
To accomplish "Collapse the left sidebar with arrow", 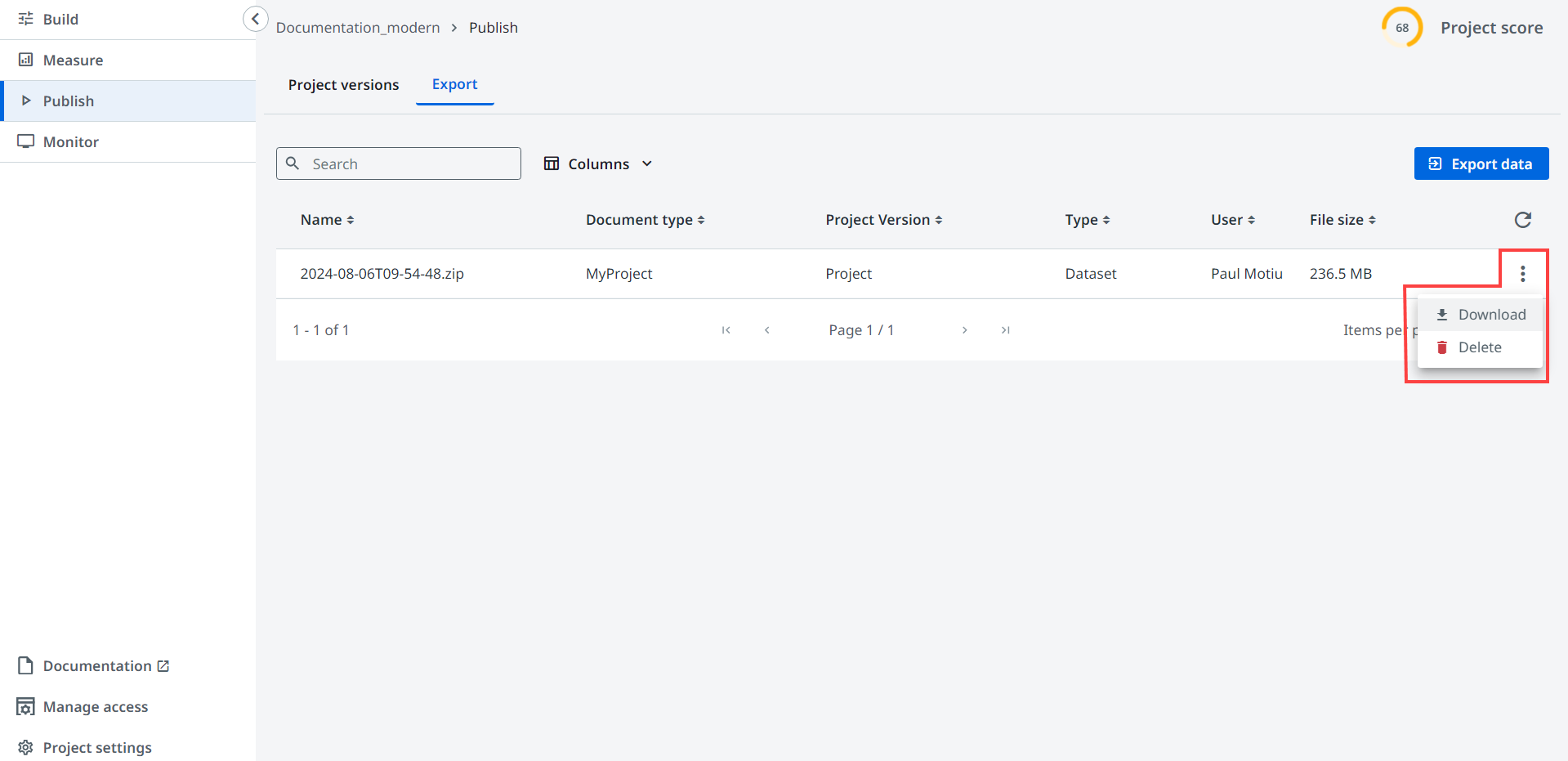I will tap(255, 19).
